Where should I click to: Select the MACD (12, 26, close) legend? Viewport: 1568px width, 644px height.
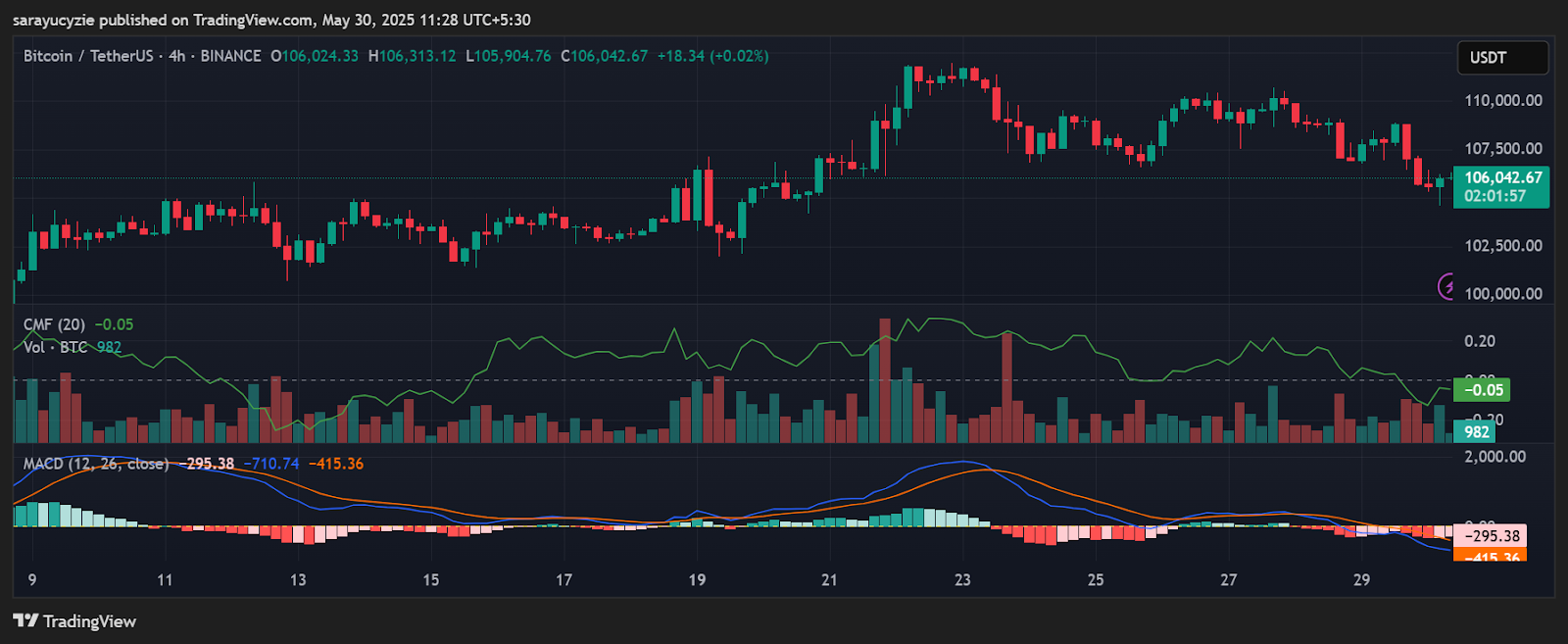(95, 464)
